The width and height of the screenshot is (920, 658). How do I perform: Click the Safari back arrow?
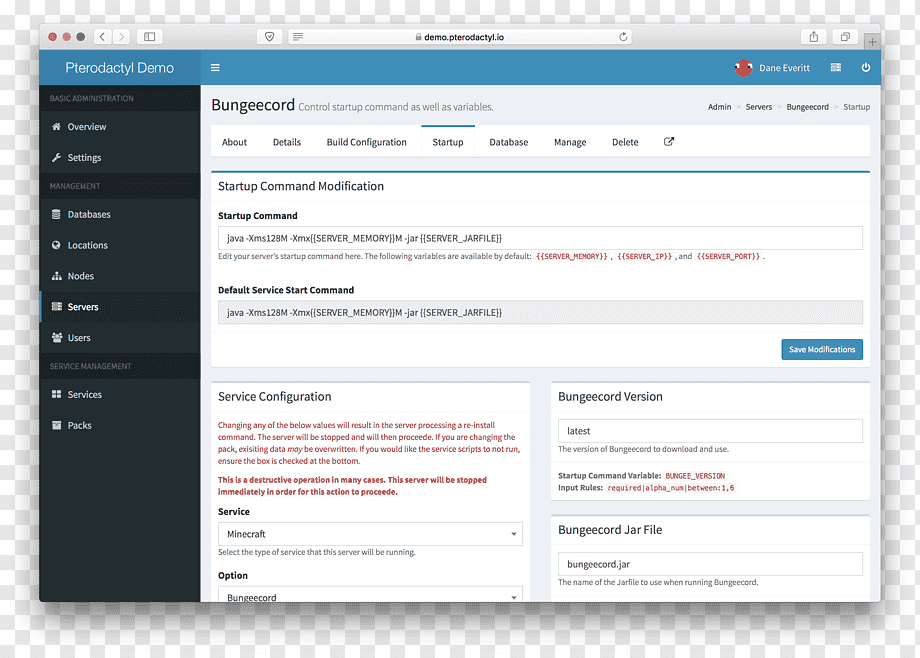pyautogui.click(x=102, y=36)
